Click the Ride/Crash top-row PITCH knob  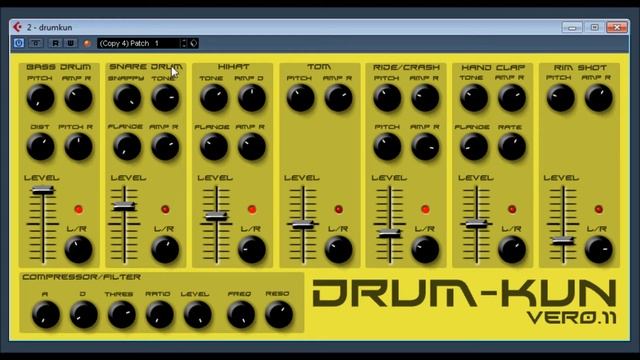click(x=387, y=98)
